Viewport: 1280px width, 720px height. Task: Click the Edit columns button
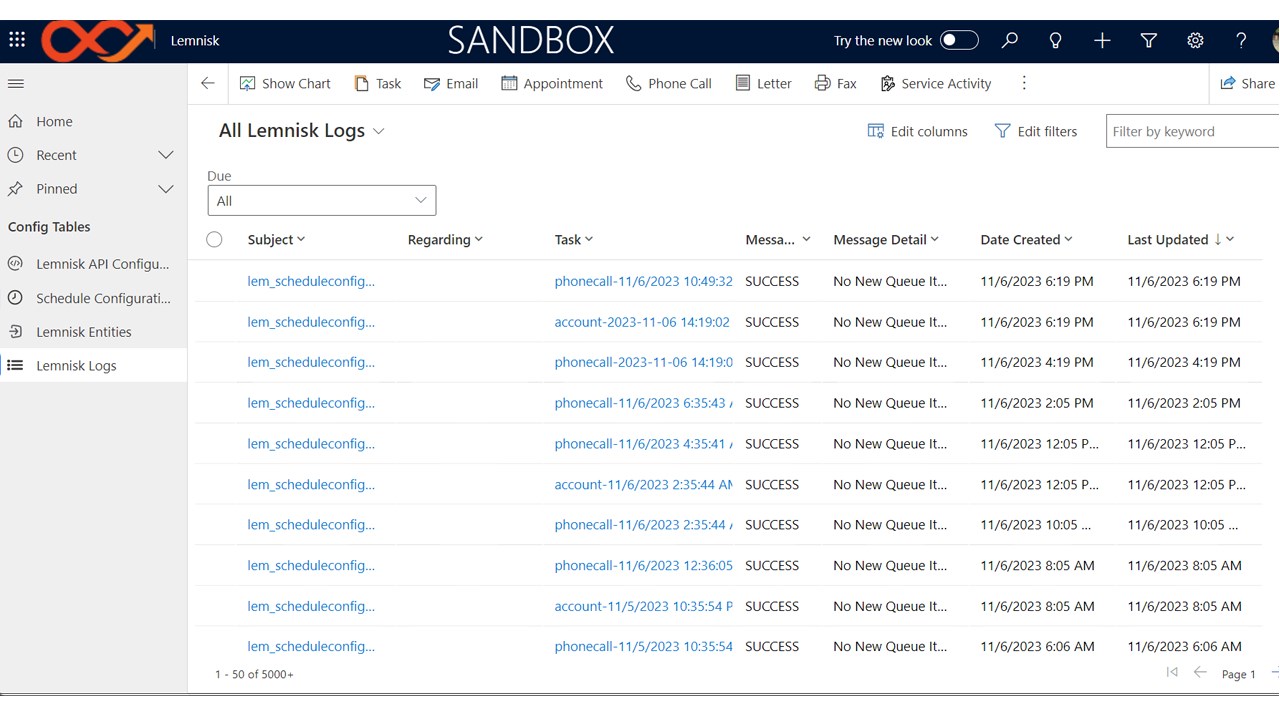tap(918, 131)
